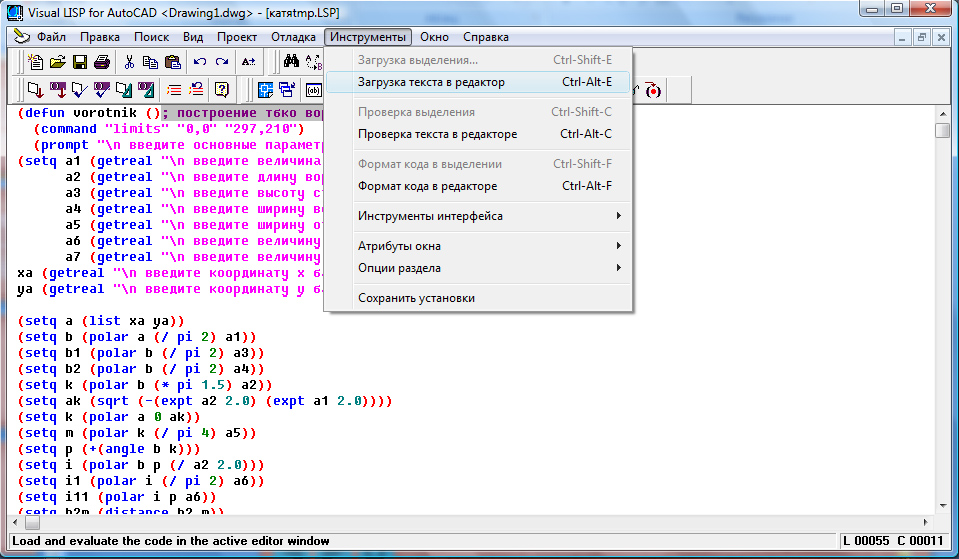This screenshot has height=559, width=959.
Task: Expand Инструменты интерфейса submenu
Action: coord(478,216)
